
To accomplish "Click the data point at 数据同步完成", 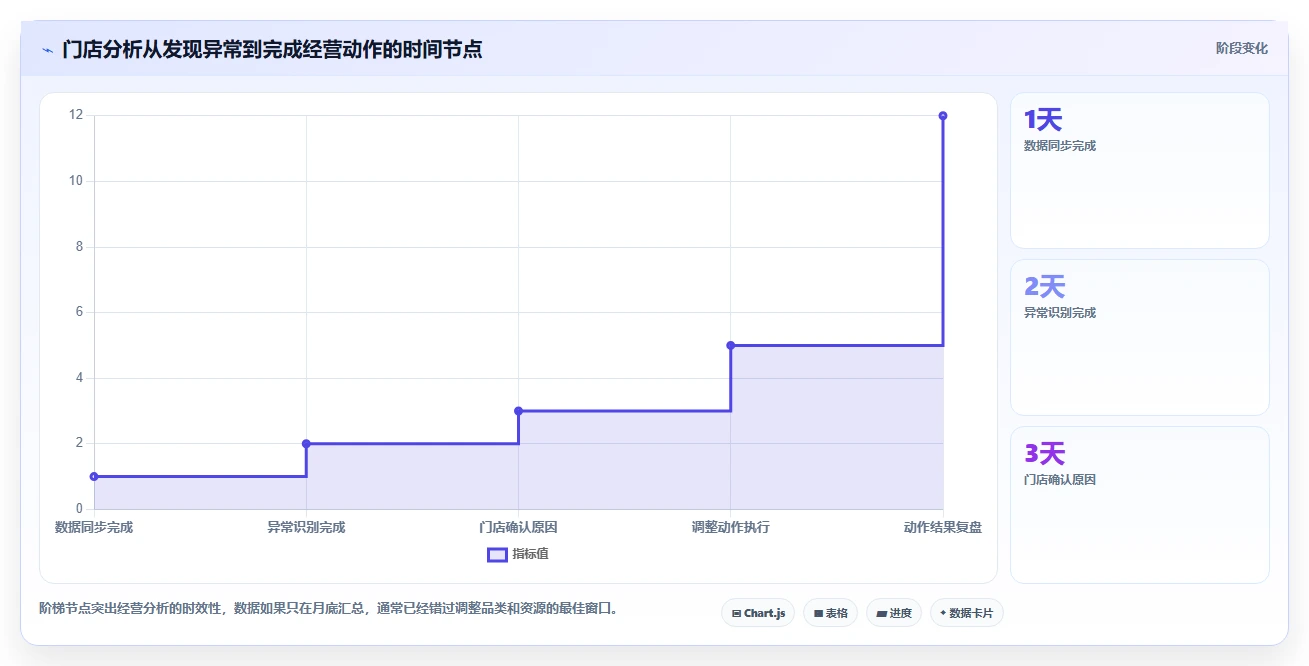I will click(x=94, y=476).
